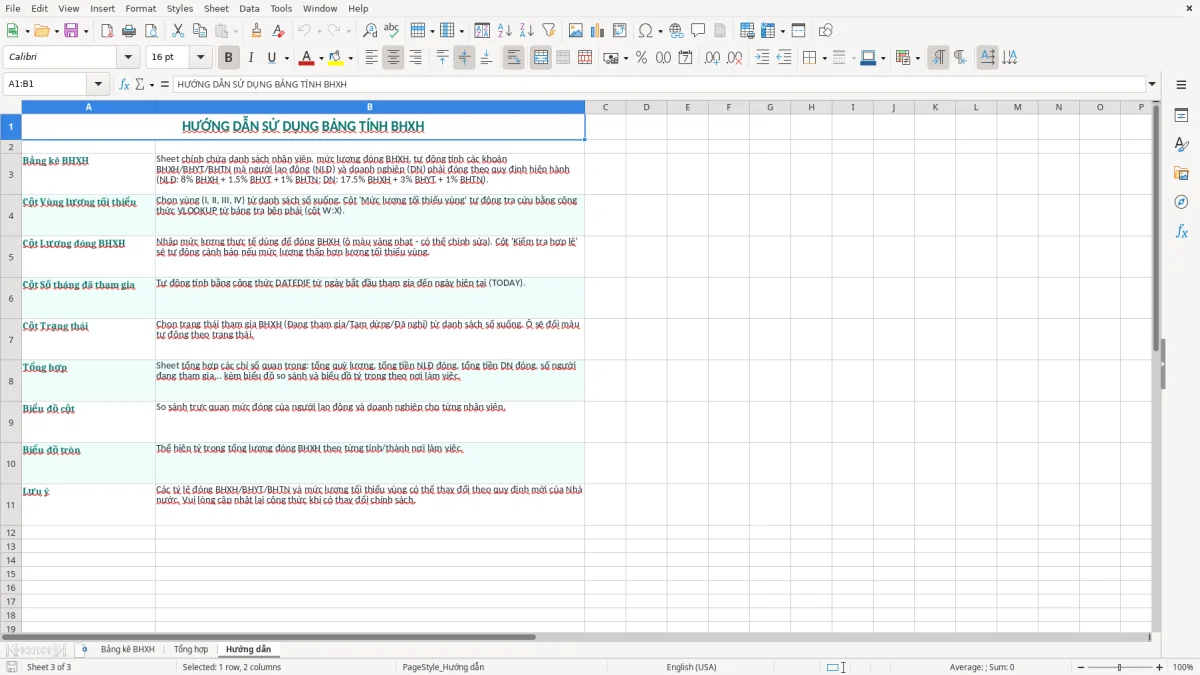The image size is (1200, 675).
Task: Select column C header
Action: (x=605, y=107)
